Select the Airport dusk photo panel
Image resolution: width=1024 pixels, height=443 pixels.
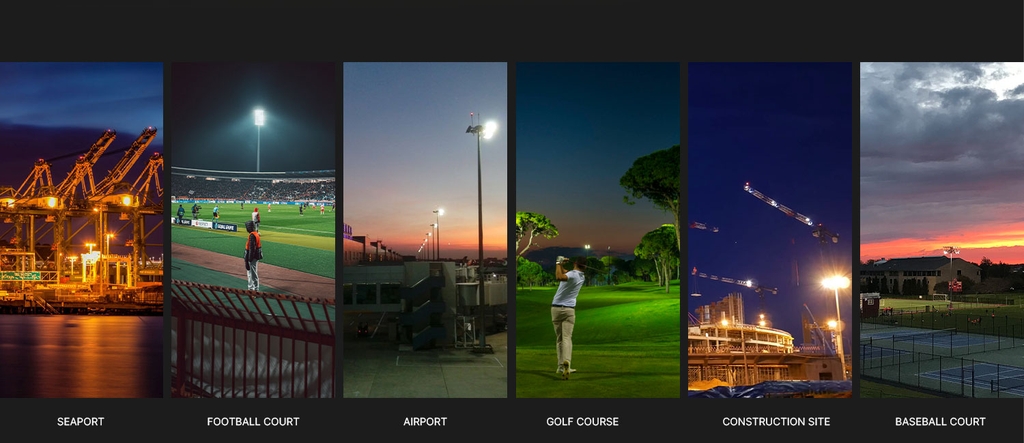click(425, 230)
